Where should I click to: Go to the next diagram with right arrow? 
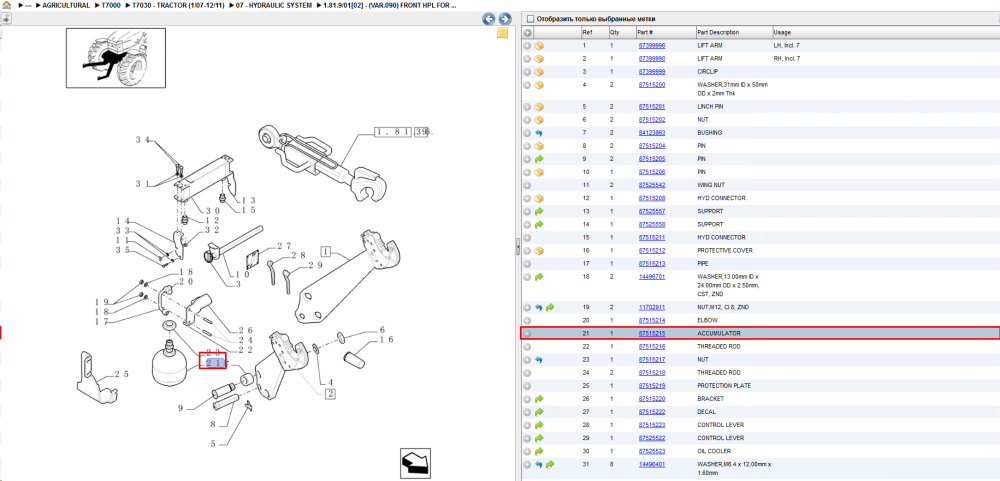click(504, 19)
